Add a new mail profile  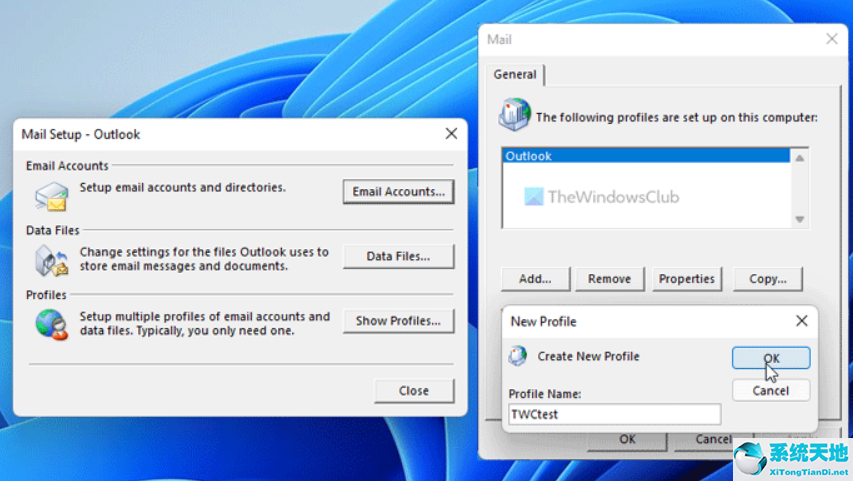click(x=536, y=279)
